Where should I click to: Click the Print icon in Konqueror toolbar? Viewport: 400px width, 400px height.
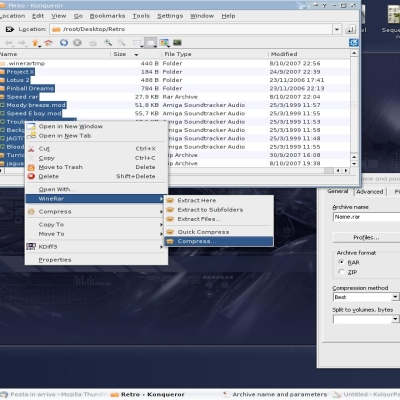[x=93, y=43]
